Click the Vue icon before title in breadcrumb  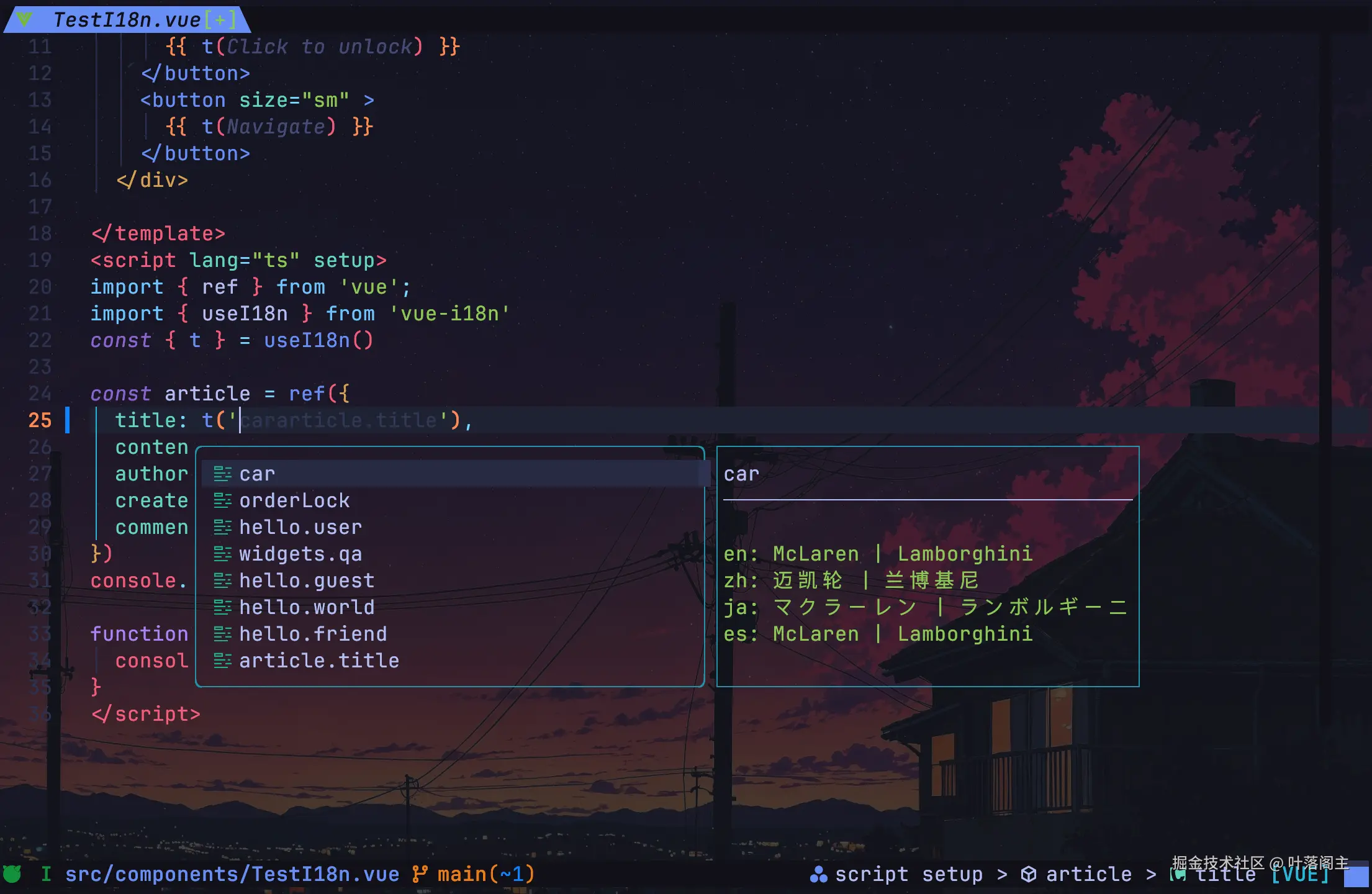click(1177, 874)
